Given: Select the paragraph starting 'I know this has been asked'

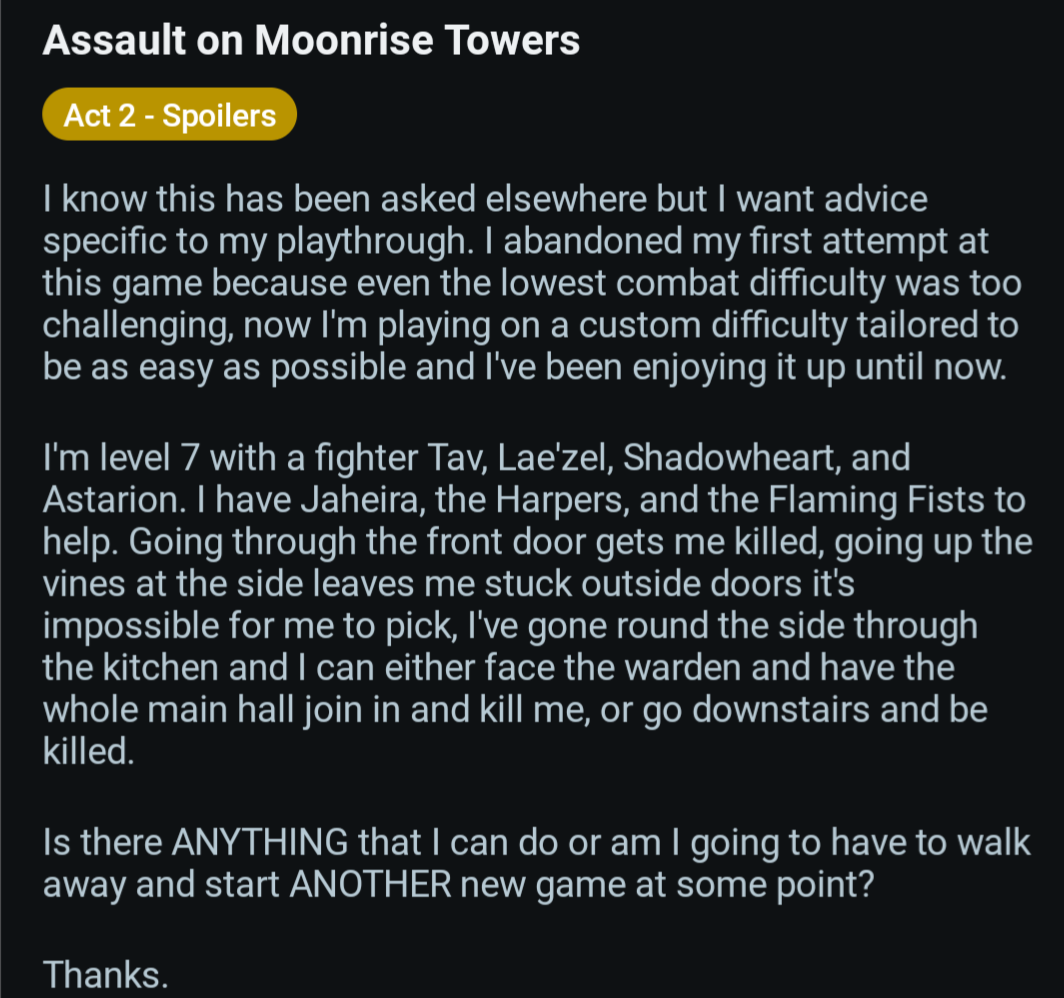Looking at the screenshot, I should tap(531, 283).
